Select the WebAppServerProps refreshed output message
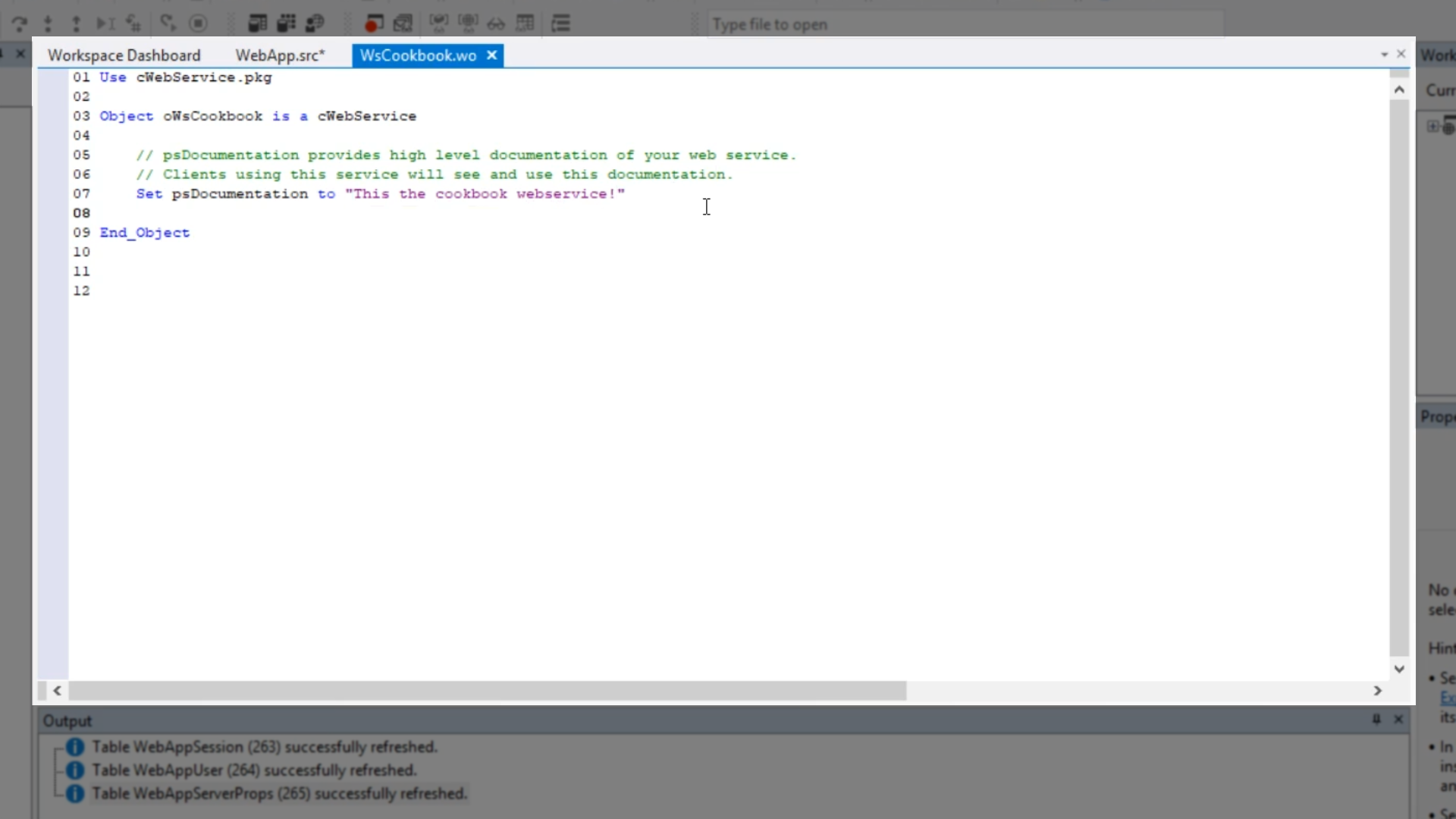The width and height of the screenshot is (1456, 819). pyautogui.click(x=279, y=793)
